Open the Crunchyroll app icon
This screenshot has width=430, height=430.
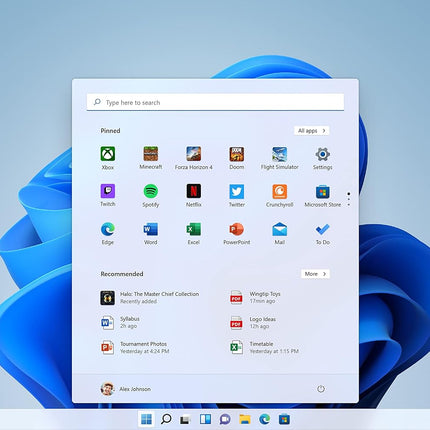tap(279, 195)
